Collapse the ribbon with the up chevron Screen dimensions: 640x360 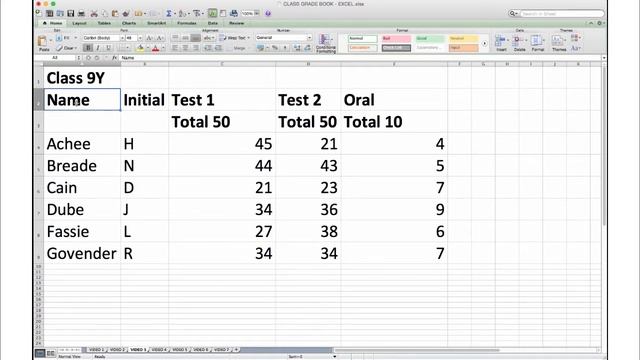click(591, 24)
